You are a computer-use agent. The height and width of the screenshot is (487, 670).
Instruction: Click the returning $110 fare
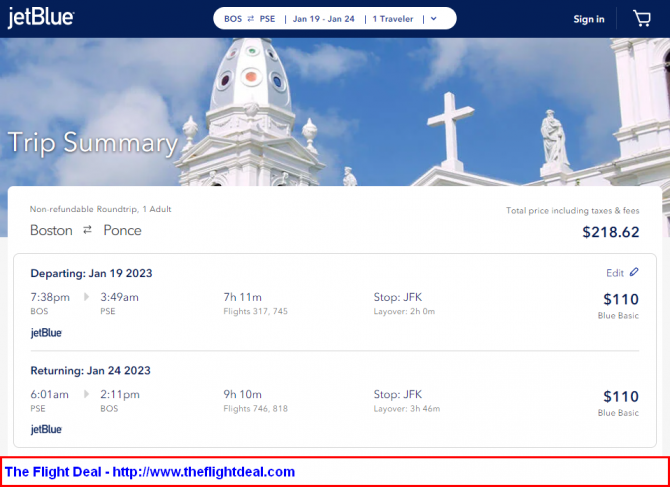(621, 396)
